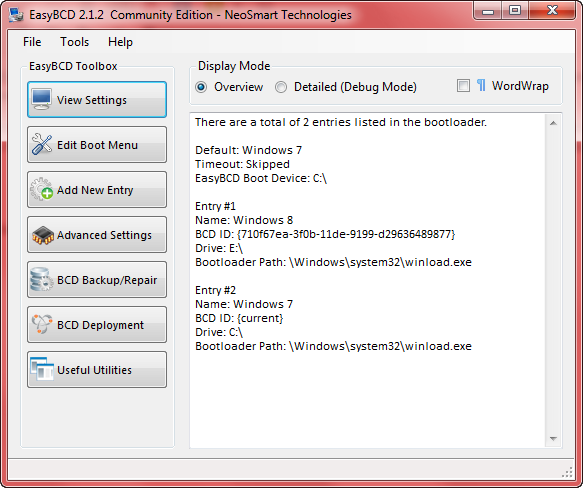The width and height of the screenshot is (583, 488).
Task: Click the scrollbar down arrow
Action: click(x=553, y=439)
